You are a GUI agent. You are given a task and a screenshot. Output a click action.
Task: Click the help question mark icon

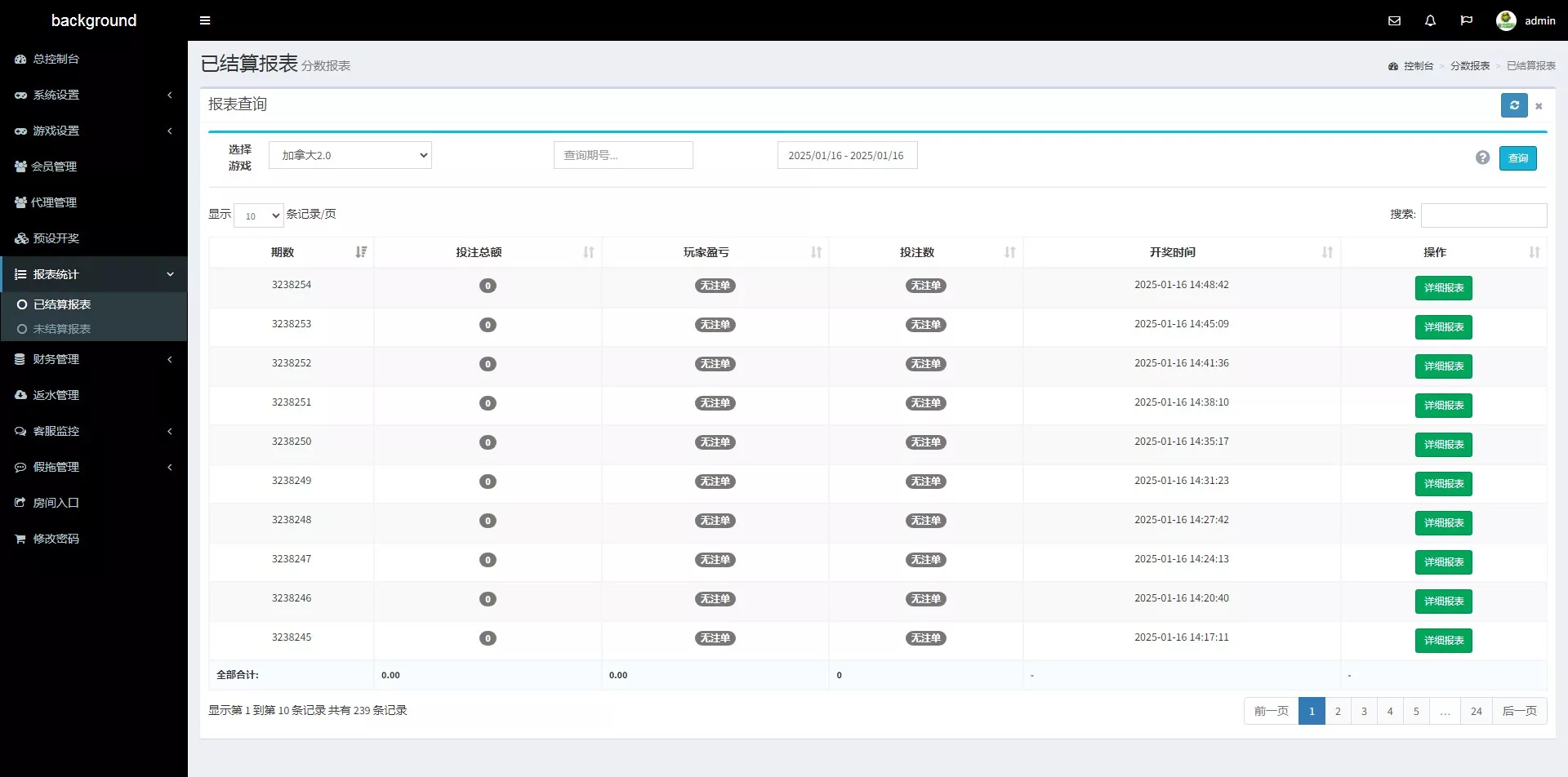pos(1482,158)
